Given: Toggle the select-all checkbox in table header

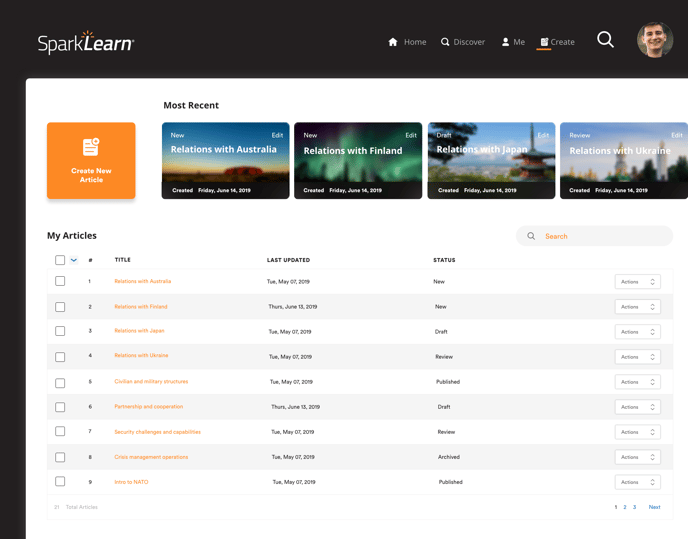Looking at the screenshot, I should point(60,260).
